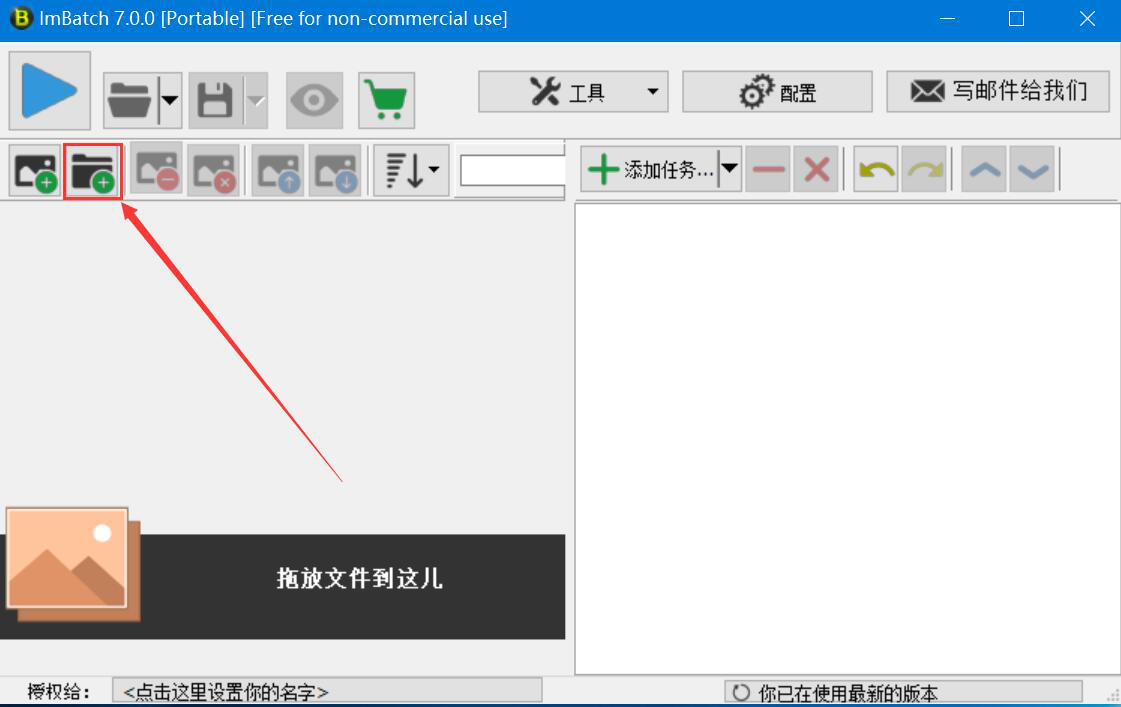Click the 授权给: label in the status bar
Image resolution: width=1121 pixels, height=707 pixels.
click(x=59, y=692)
